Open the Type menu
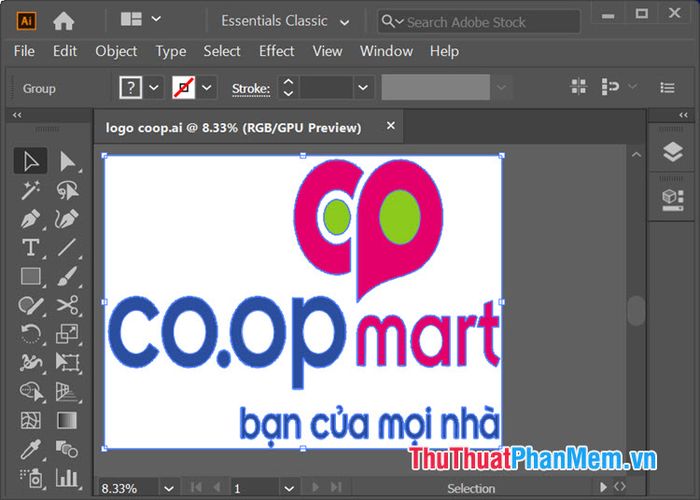 click(x=171, y=52)
